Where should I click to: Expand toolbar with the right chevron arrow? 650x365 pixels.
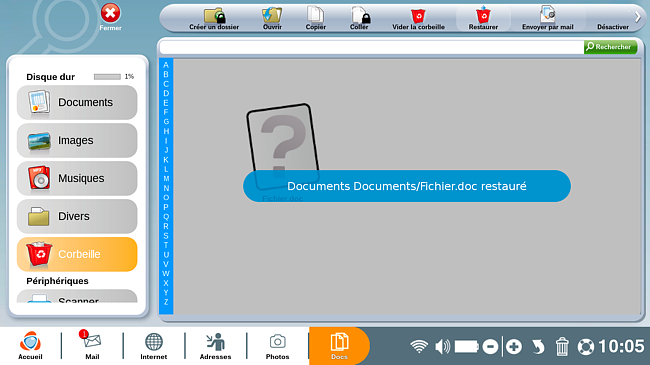tap(638, 17)
